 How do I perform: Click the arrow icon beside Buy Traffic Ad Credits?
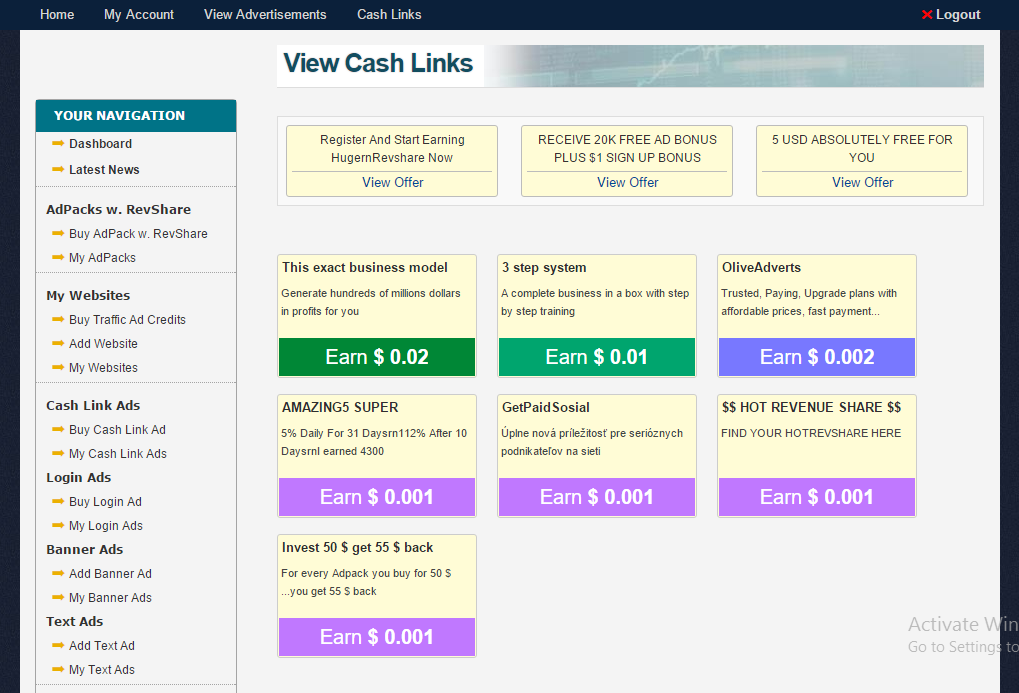pos(58,319)
